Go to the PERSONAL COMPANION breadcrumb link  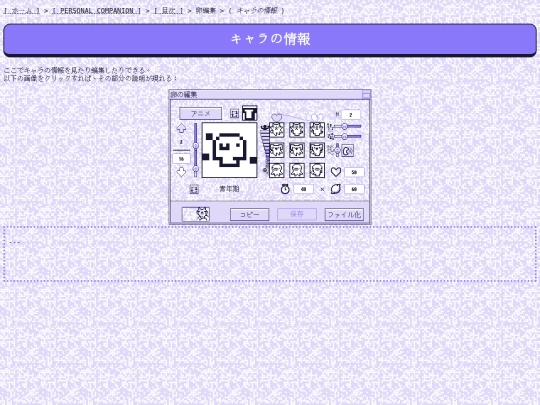coord(96,11)
